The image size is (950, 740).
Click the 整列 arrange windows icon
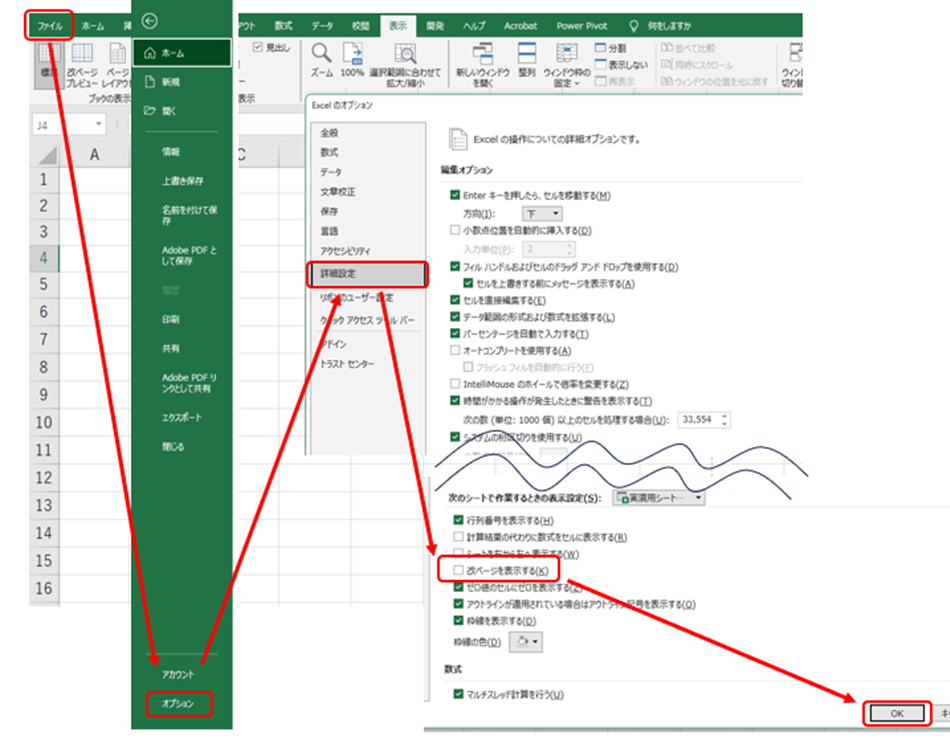(527, 54)
